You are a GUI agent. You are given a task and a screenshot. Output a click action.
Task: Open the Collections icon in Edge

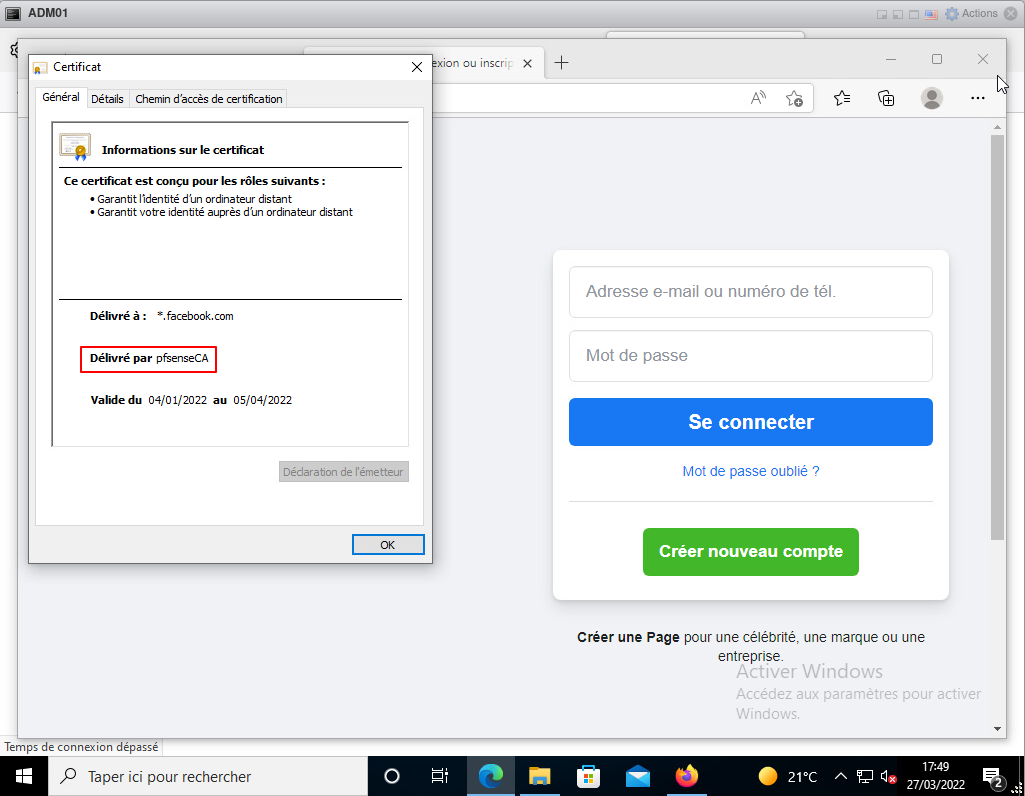click(886, 97)
